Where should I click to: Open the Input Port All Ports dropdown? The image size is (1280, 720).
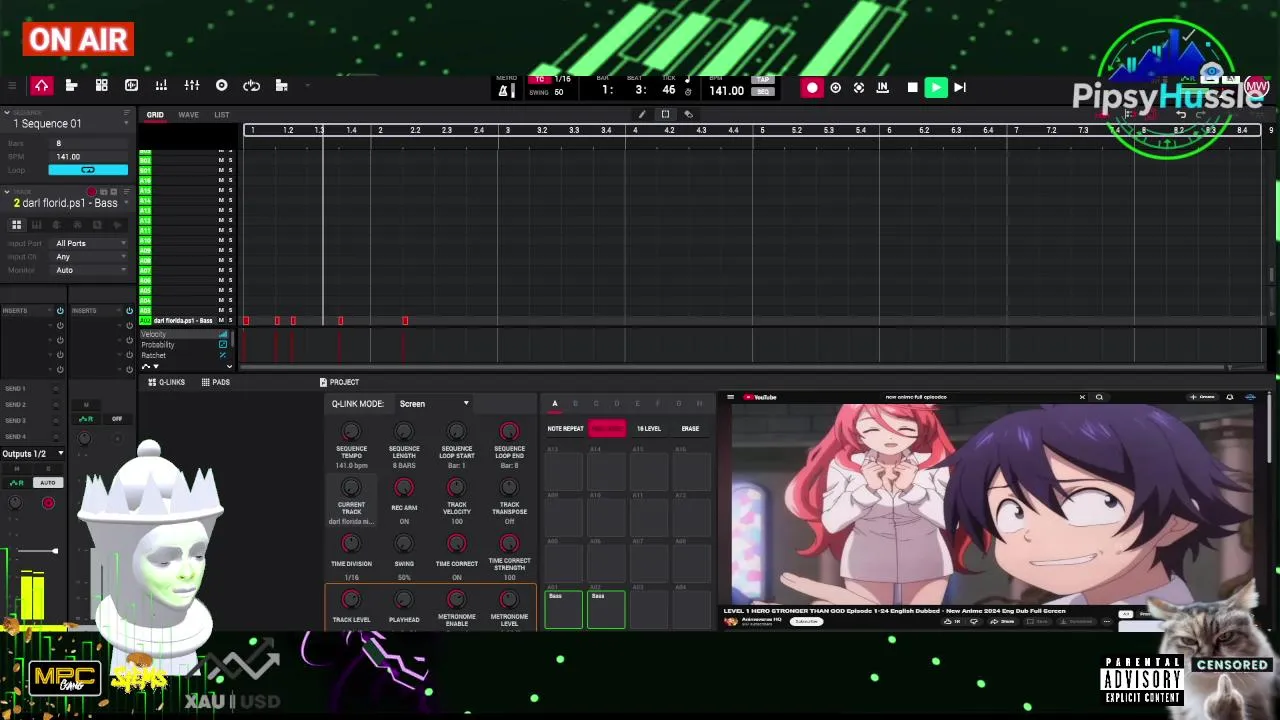[90, 243]
